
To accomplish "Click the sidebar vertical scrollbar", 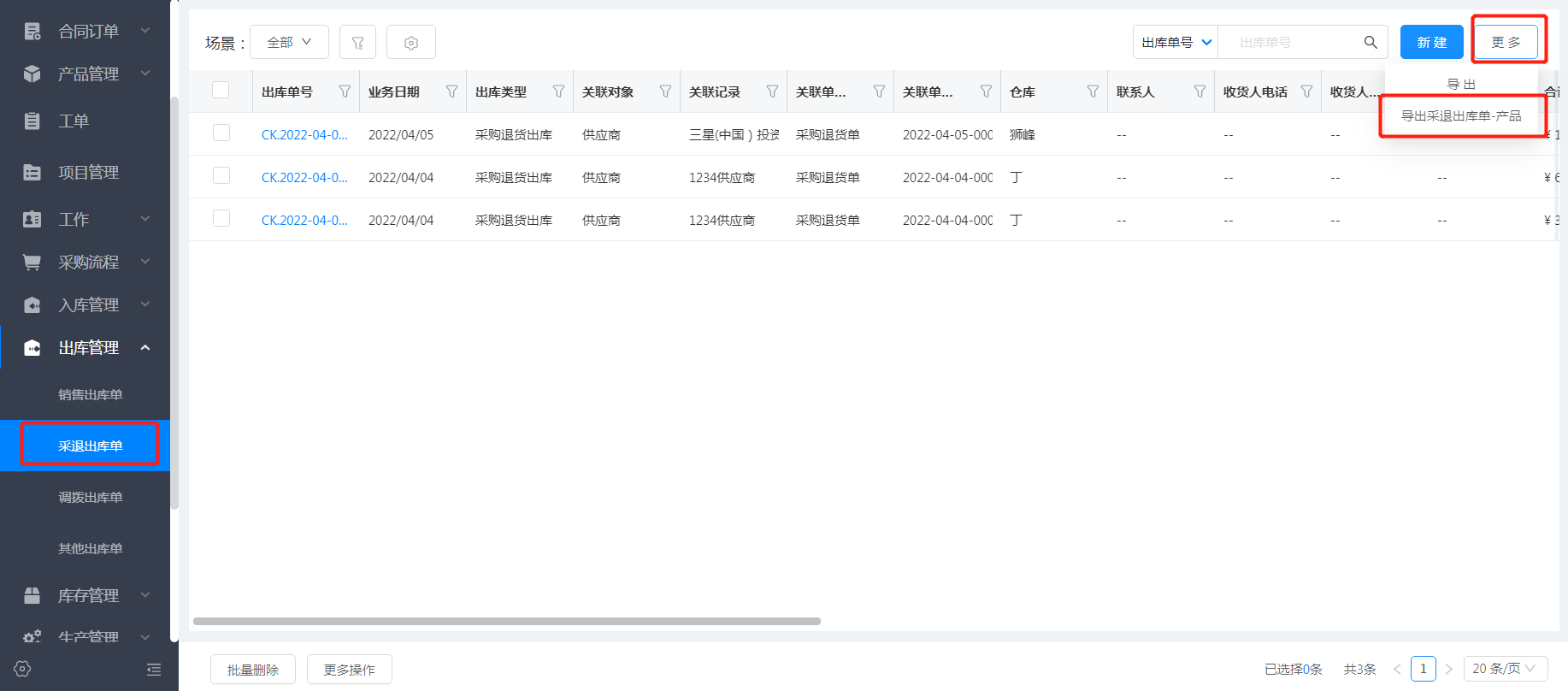I will point(174,303).
